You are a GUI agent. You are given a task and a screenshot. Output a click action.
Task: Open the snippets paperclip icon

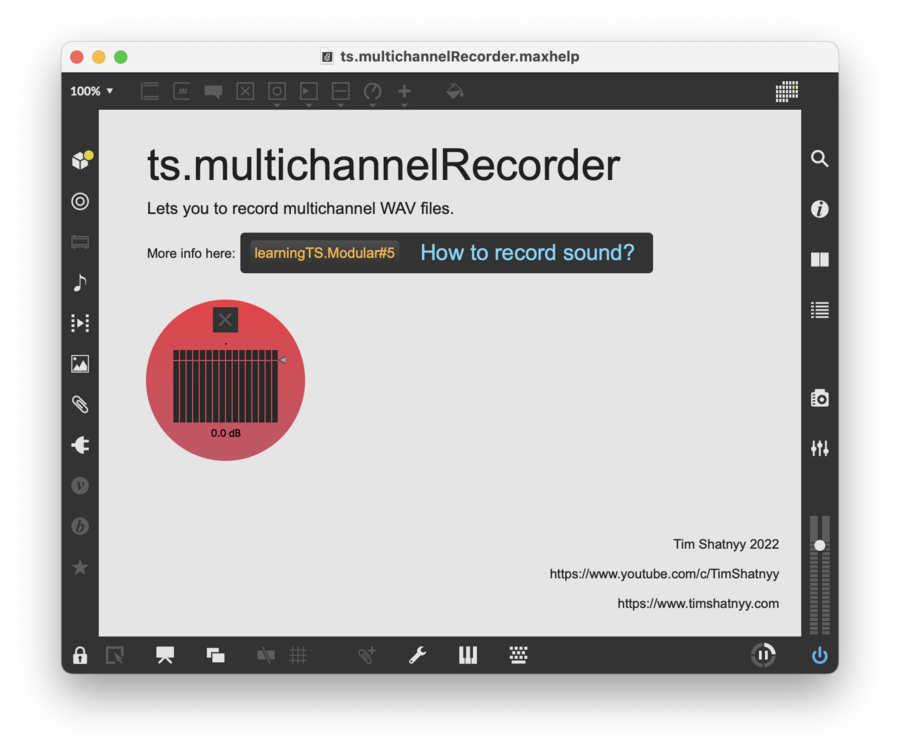pyautogui.click(x=80, y=404)
